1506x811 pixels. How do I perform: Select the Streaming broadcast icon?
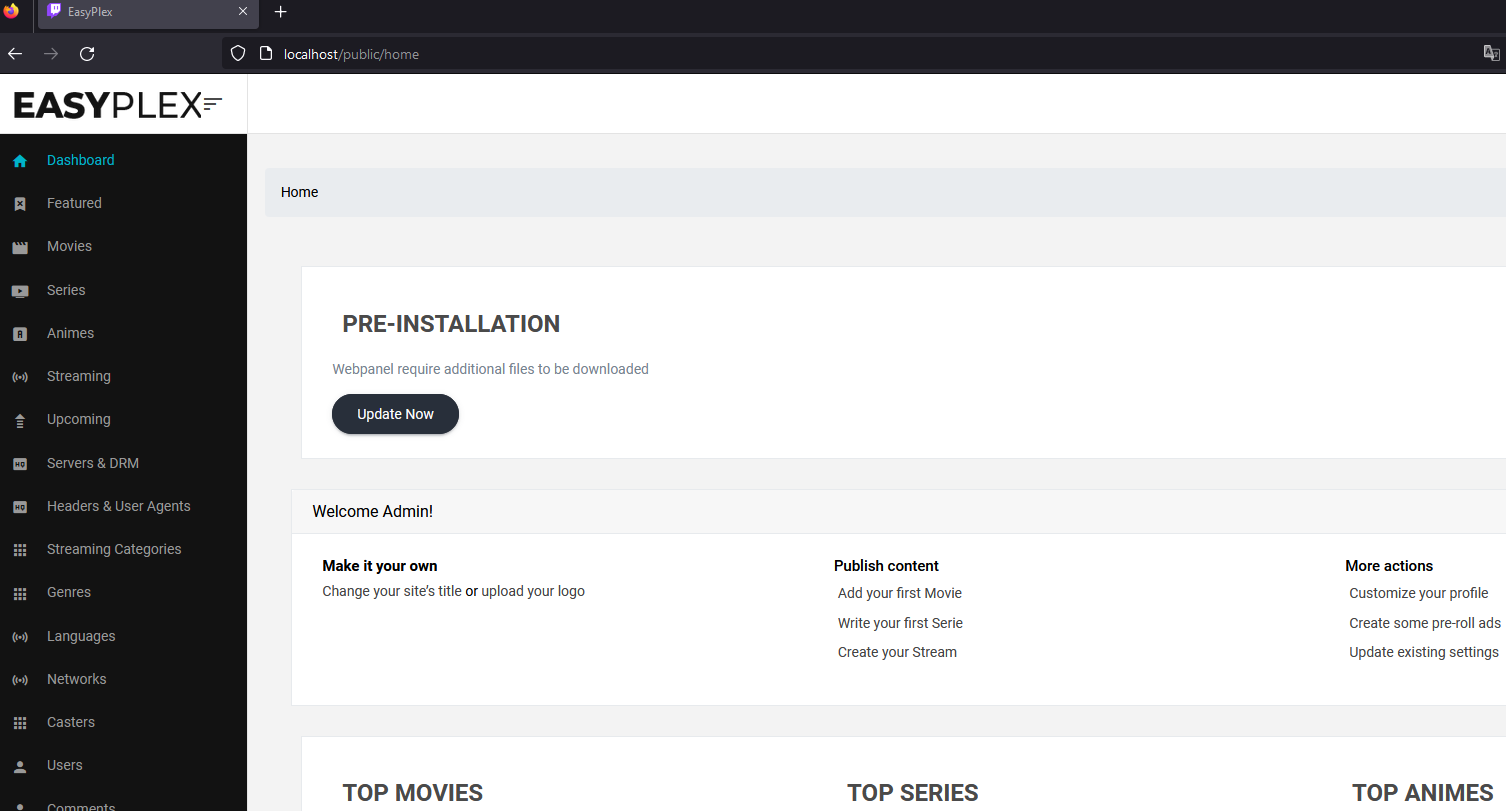click(x=20, y=376)
